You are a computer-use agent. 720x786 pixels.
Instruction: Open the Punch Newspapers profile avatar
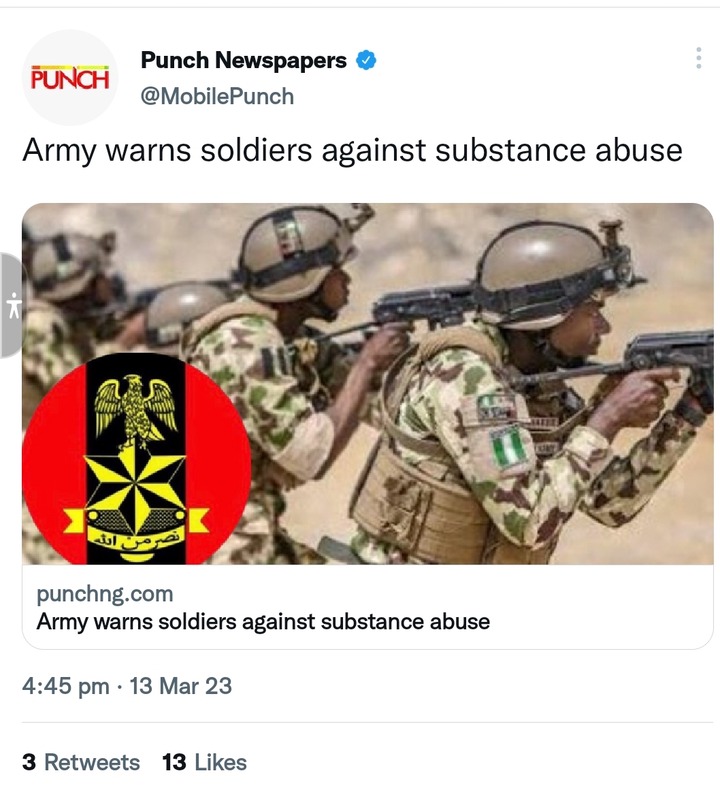tap(70, 78)
